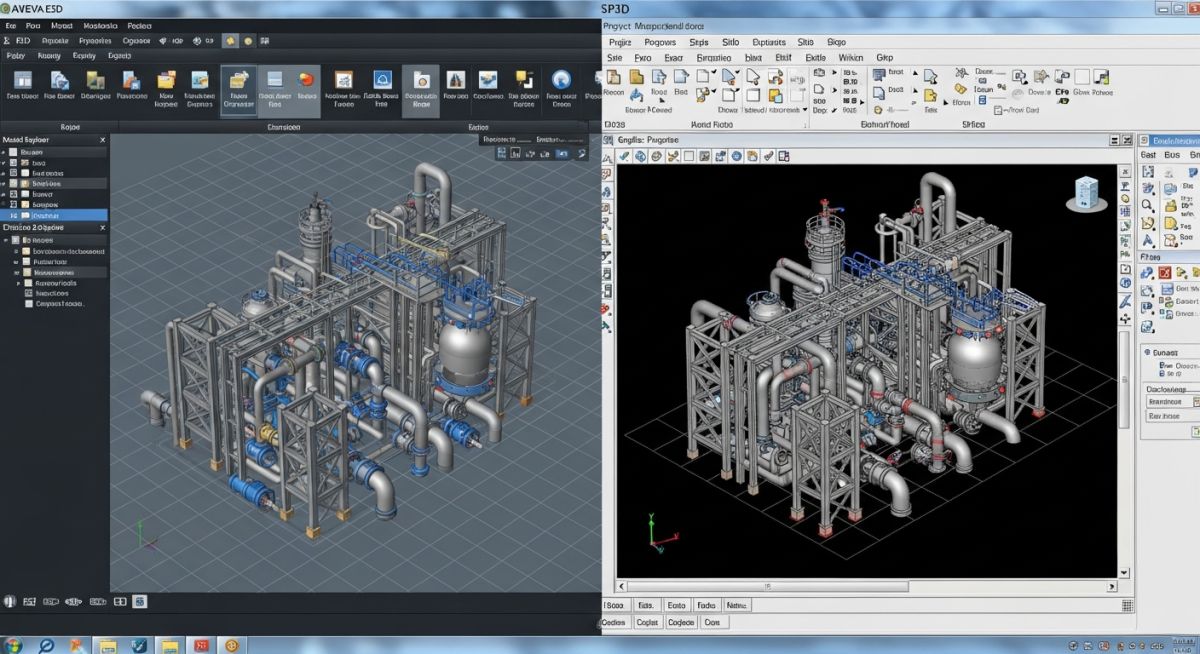Click the highlighted blue icon in AVEVA bottom status bar
Screen dimensions: 1200x654
pos(140,601)
